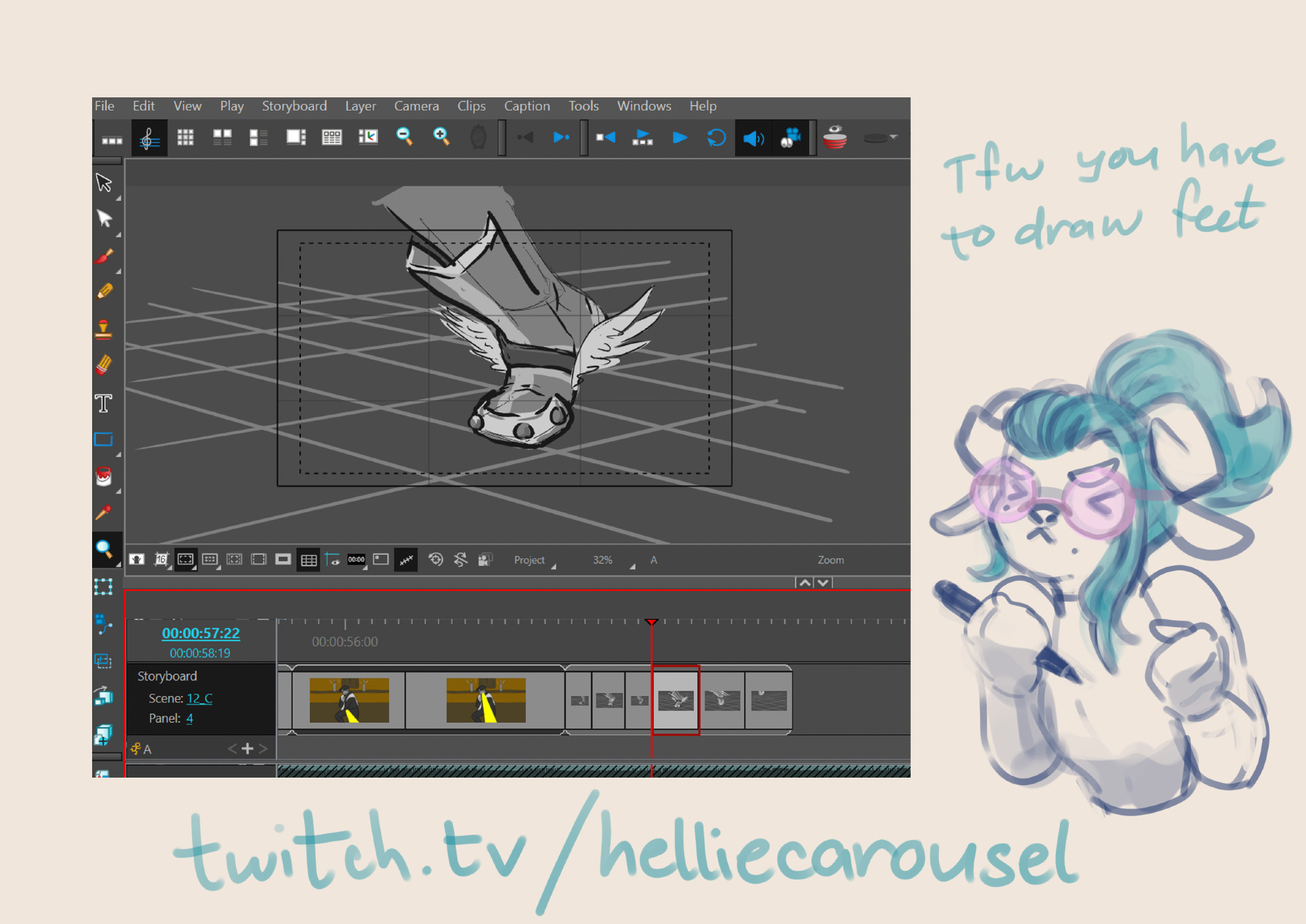Toggle the sound speaker button

[x=754, y=138]
